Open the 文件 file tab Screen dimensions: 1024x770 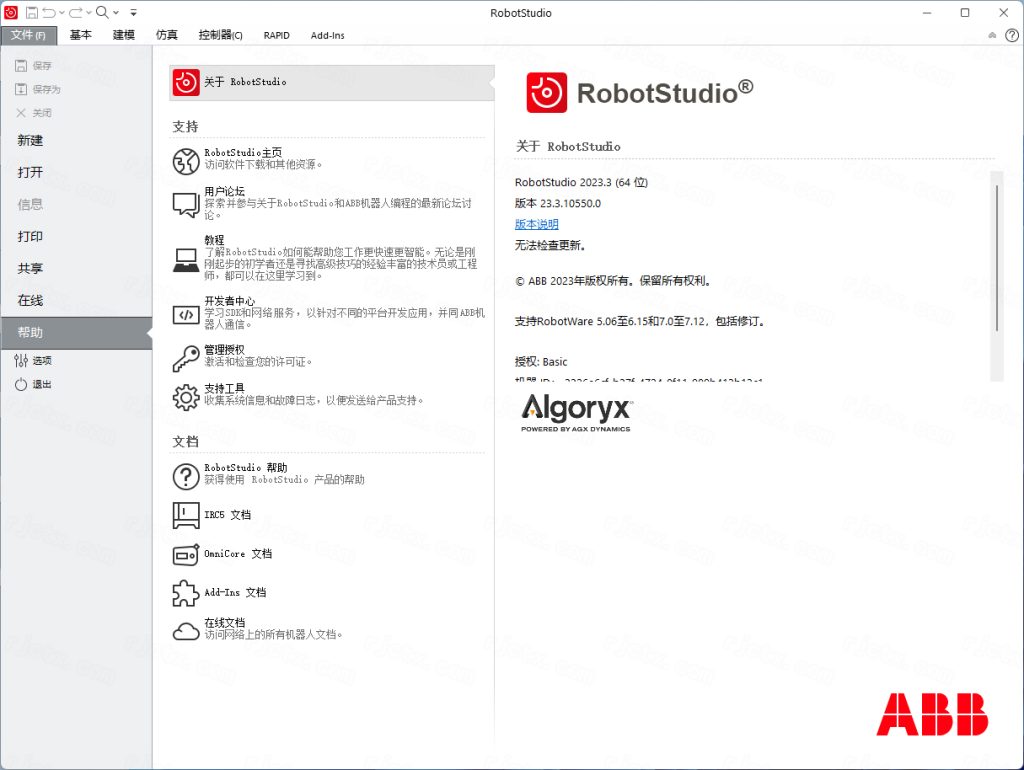tap(29, 35)
